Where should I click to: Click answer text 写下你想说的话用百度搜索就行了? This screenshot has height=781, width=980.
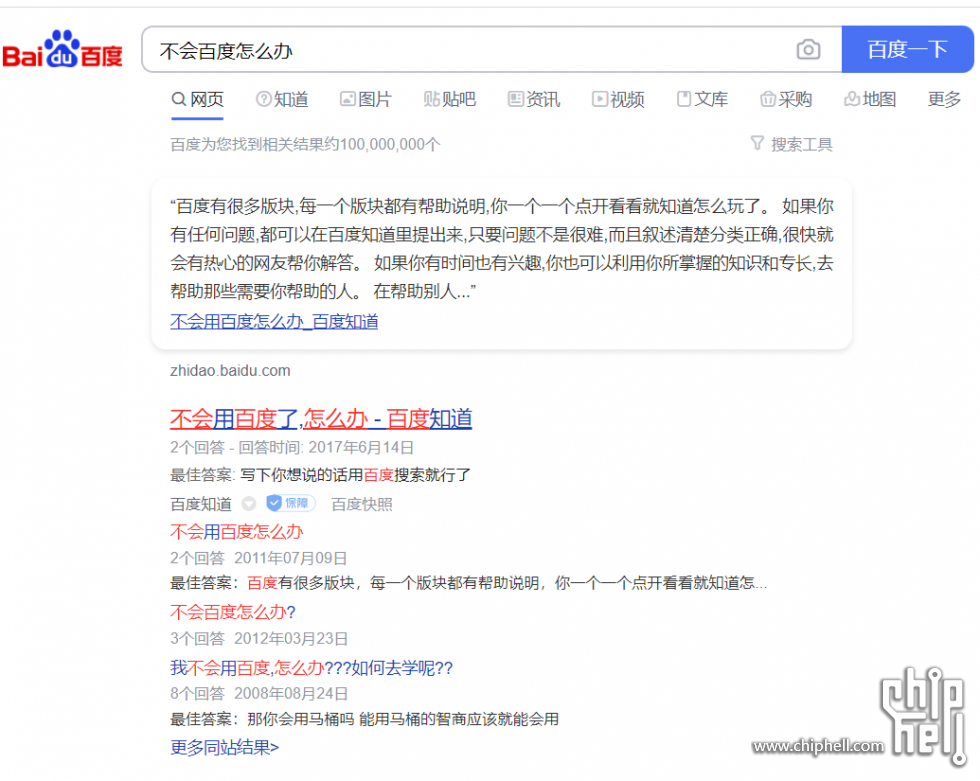pyautogui.click(x=356, y=475)
